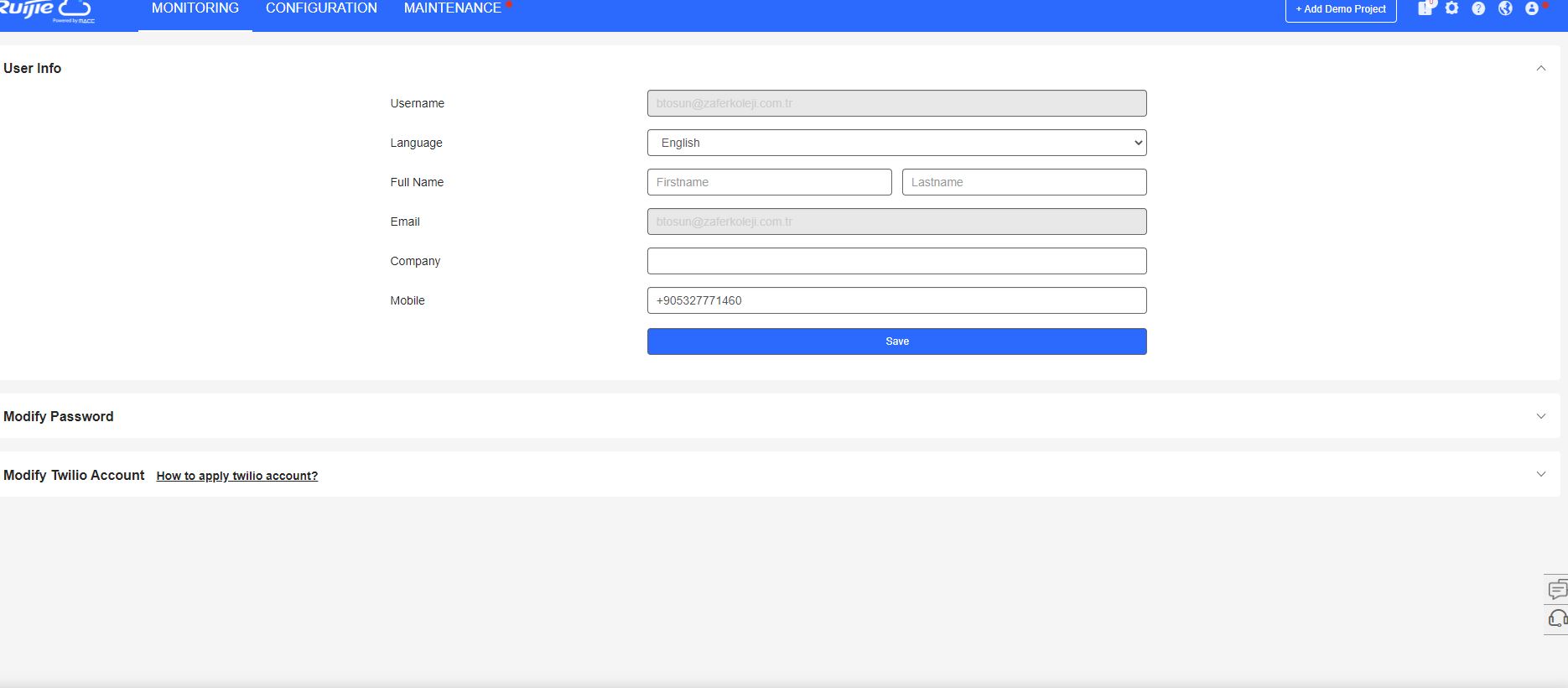
Task: Click the help question mark icon
Action: pos(1478,8)
